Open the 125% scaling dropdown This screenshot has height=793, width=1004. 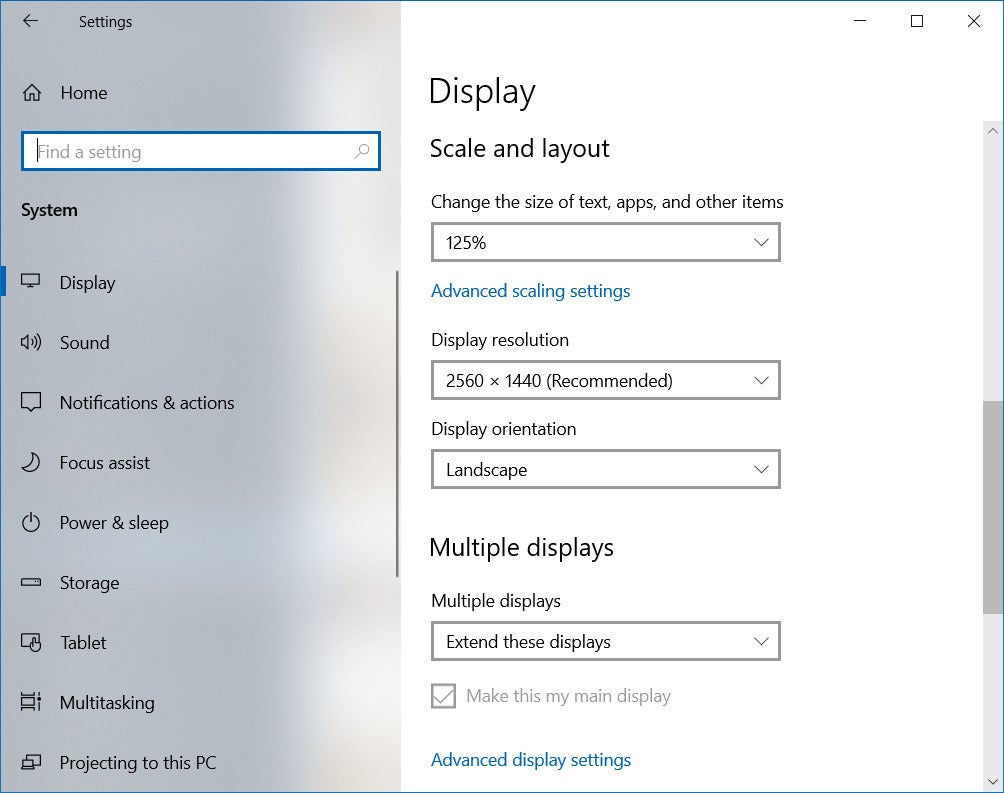point(605,242)
